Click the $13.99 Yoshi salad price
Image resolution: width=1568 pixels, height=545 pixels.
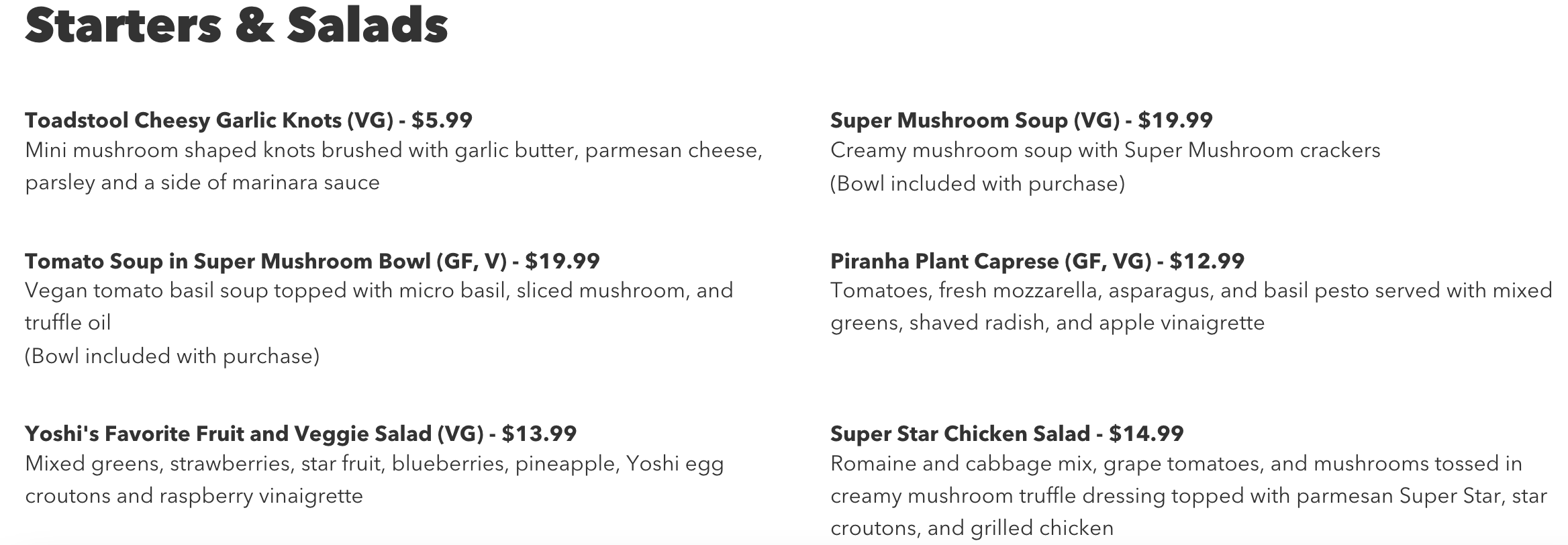(x=539, y=434)
